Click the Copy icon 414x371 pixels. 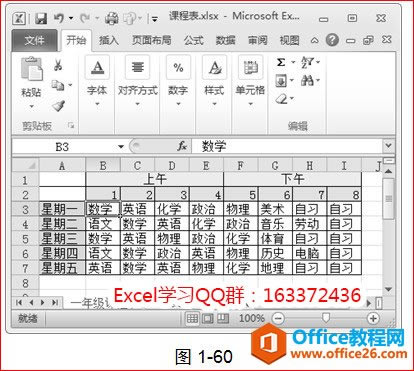(58, 85)
